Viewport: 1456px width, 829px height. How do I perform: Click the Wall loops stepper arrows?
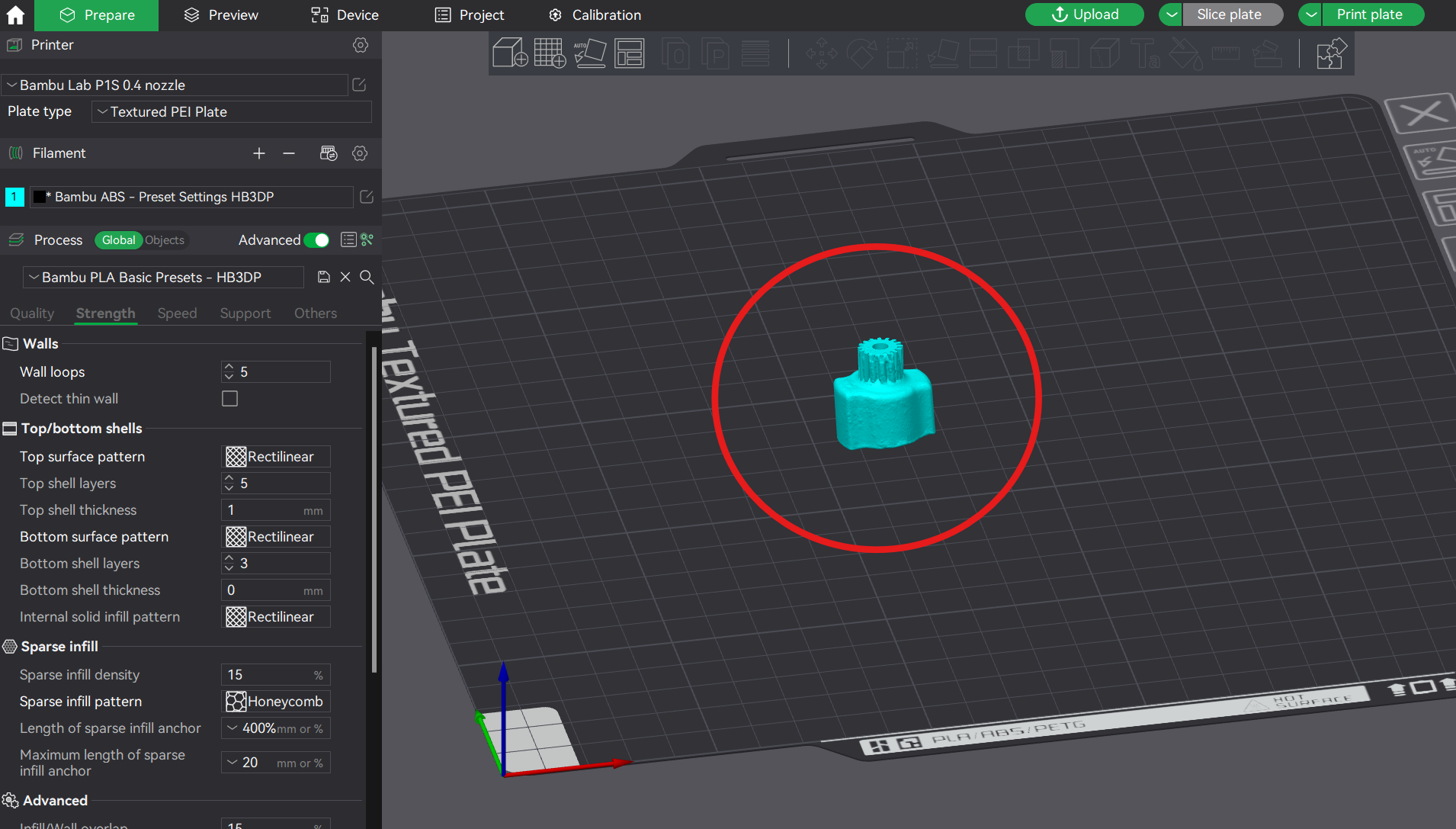click(229, 372)
